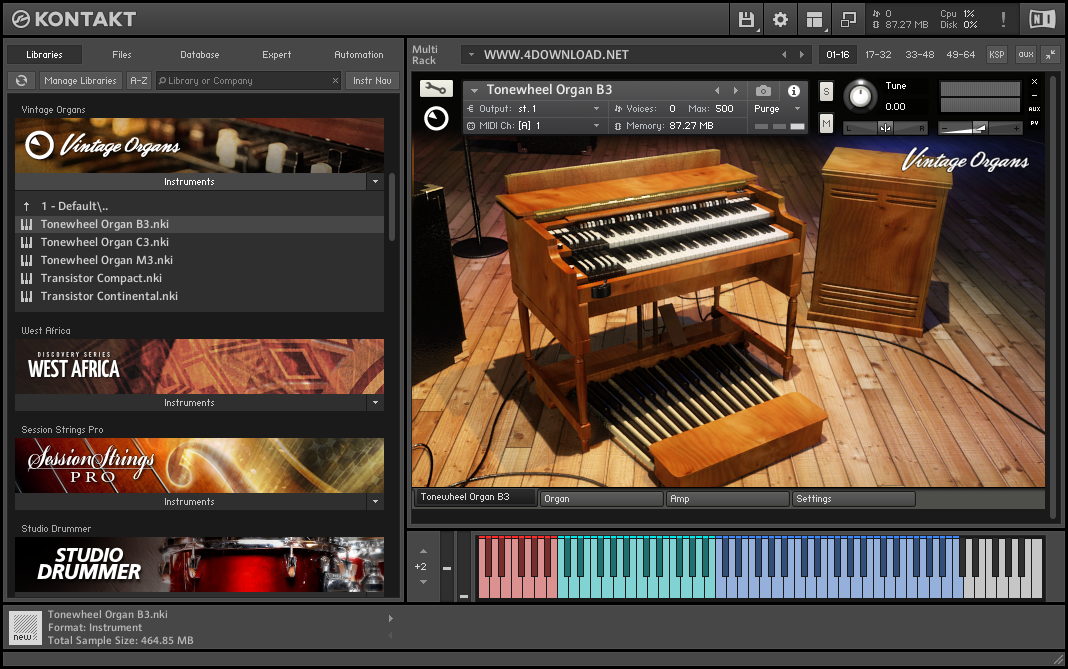The image size is (1068, 669).
Task: Open the Purge dropdown menu
Action: (778, 109)
